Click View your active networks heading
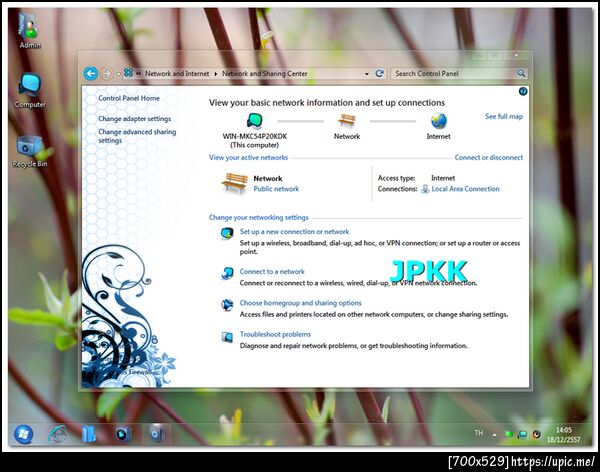 (x=248, y=157)
